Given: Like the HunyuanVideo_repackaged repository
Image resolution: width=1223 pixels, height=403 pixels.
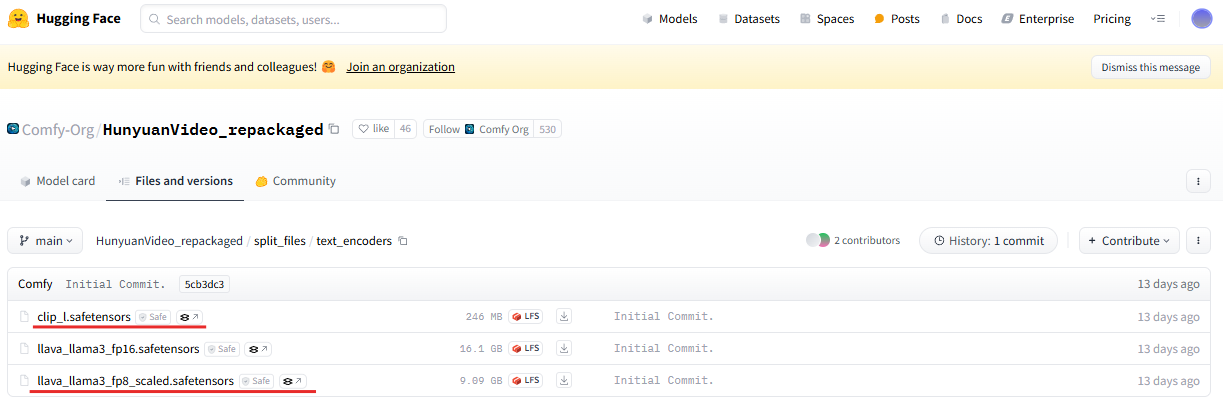Looking at the screenshot, I should pyautogui.click(x=374, y=129).
